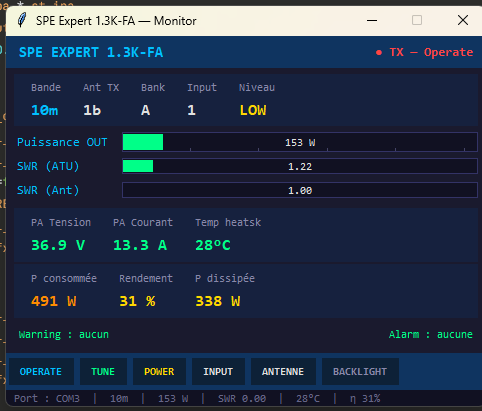This screenshot has width=482, height=411.
Task: Click the P dissipée value "338 W"
Action: point(218,301)
